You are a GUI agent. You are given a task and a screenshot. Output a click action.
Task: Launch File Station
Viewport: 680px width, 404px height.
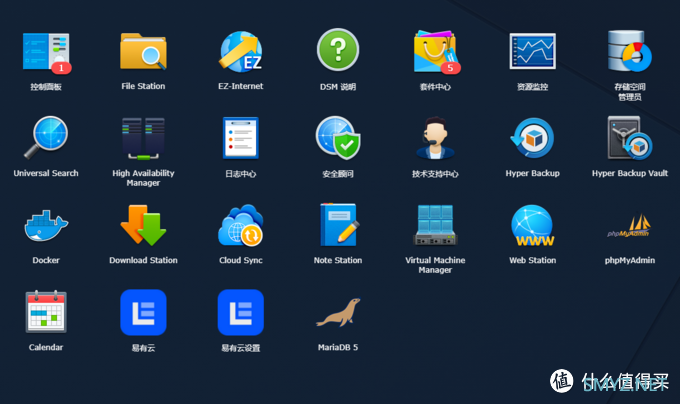(x=143, y=52)
